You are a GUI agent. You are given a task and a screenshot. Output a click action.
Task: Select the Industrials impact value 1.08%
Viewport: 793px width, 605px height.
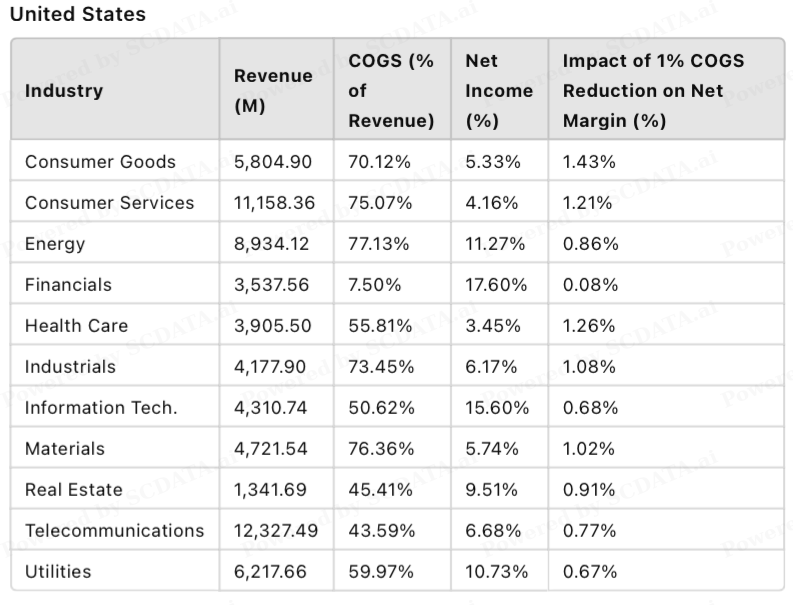pyautogui.click(x=589, y=367)
